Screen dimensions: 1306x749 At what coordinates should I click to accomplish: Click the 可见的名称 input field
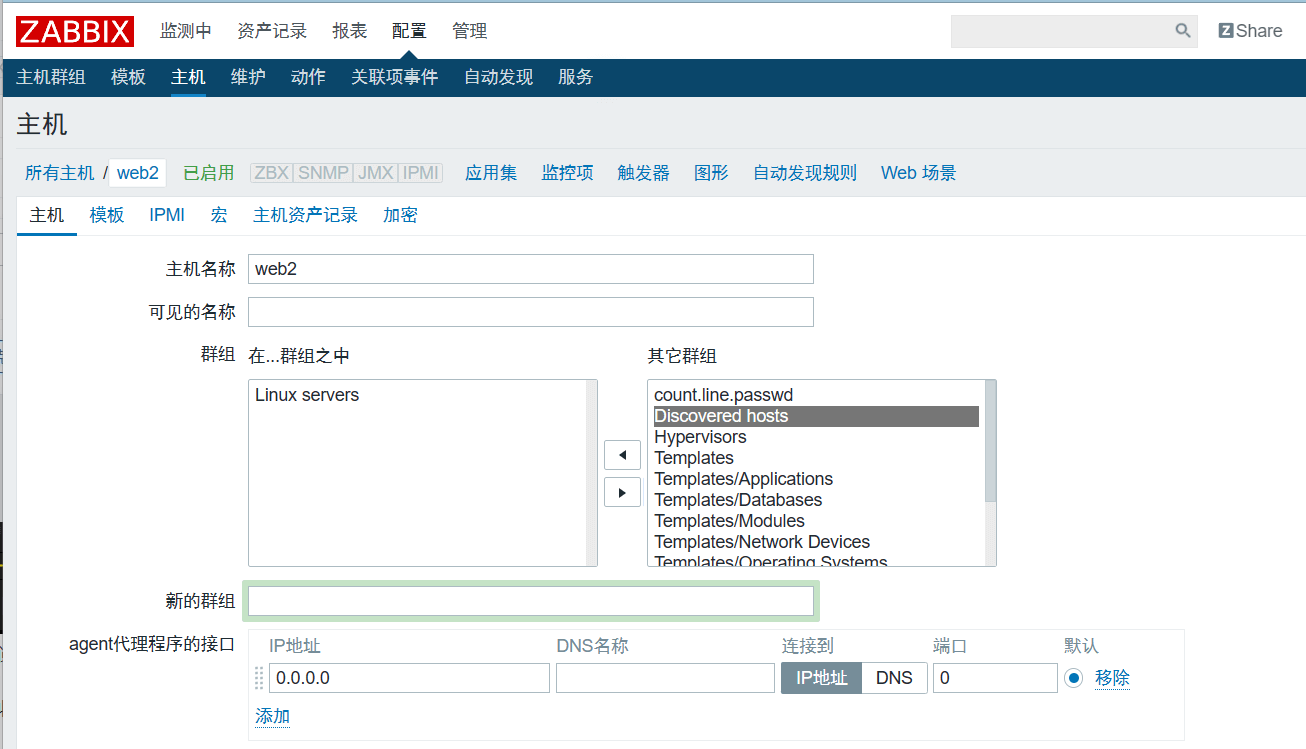(x=531, y=312)
